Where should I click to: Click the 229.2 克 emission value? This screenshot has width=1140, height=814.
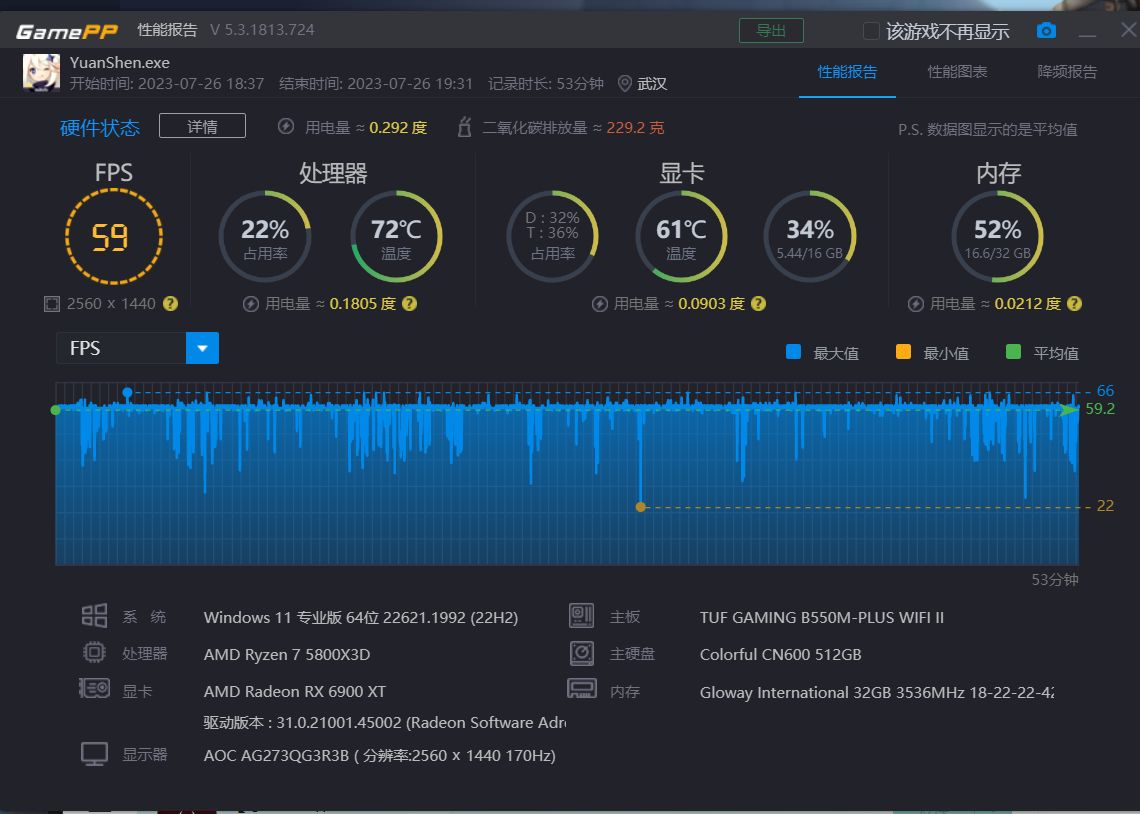[x=635, y=128]
